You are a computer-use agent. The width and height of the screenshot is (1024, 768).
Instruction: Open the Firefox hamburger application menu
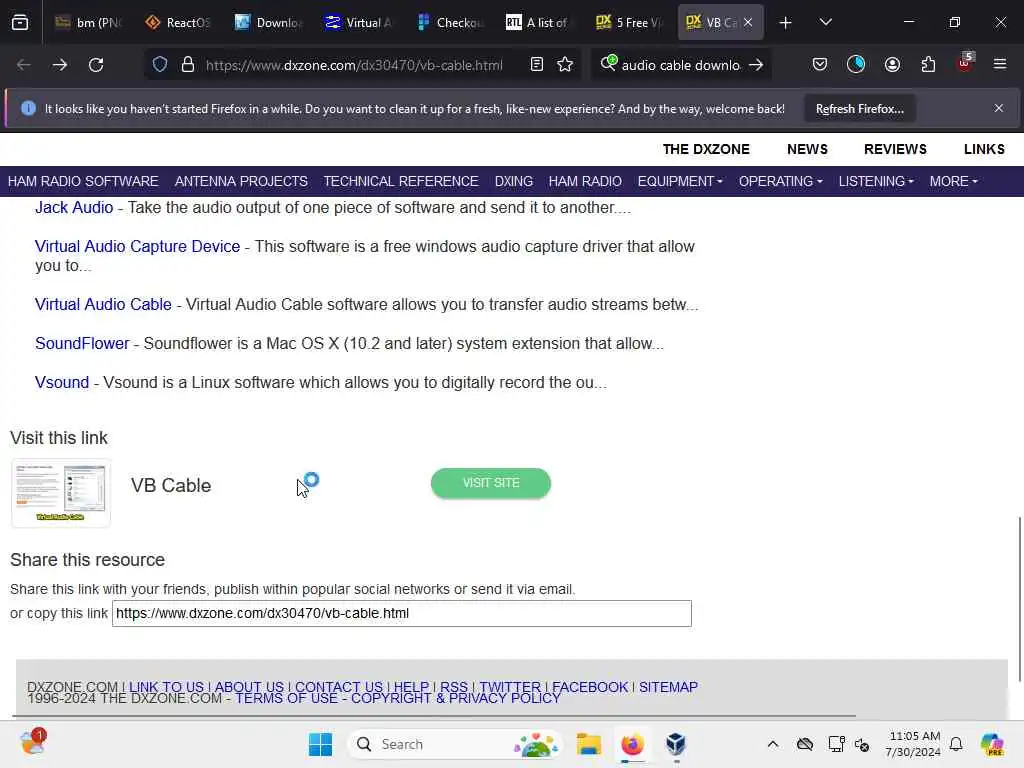[x=1000, y=64]
